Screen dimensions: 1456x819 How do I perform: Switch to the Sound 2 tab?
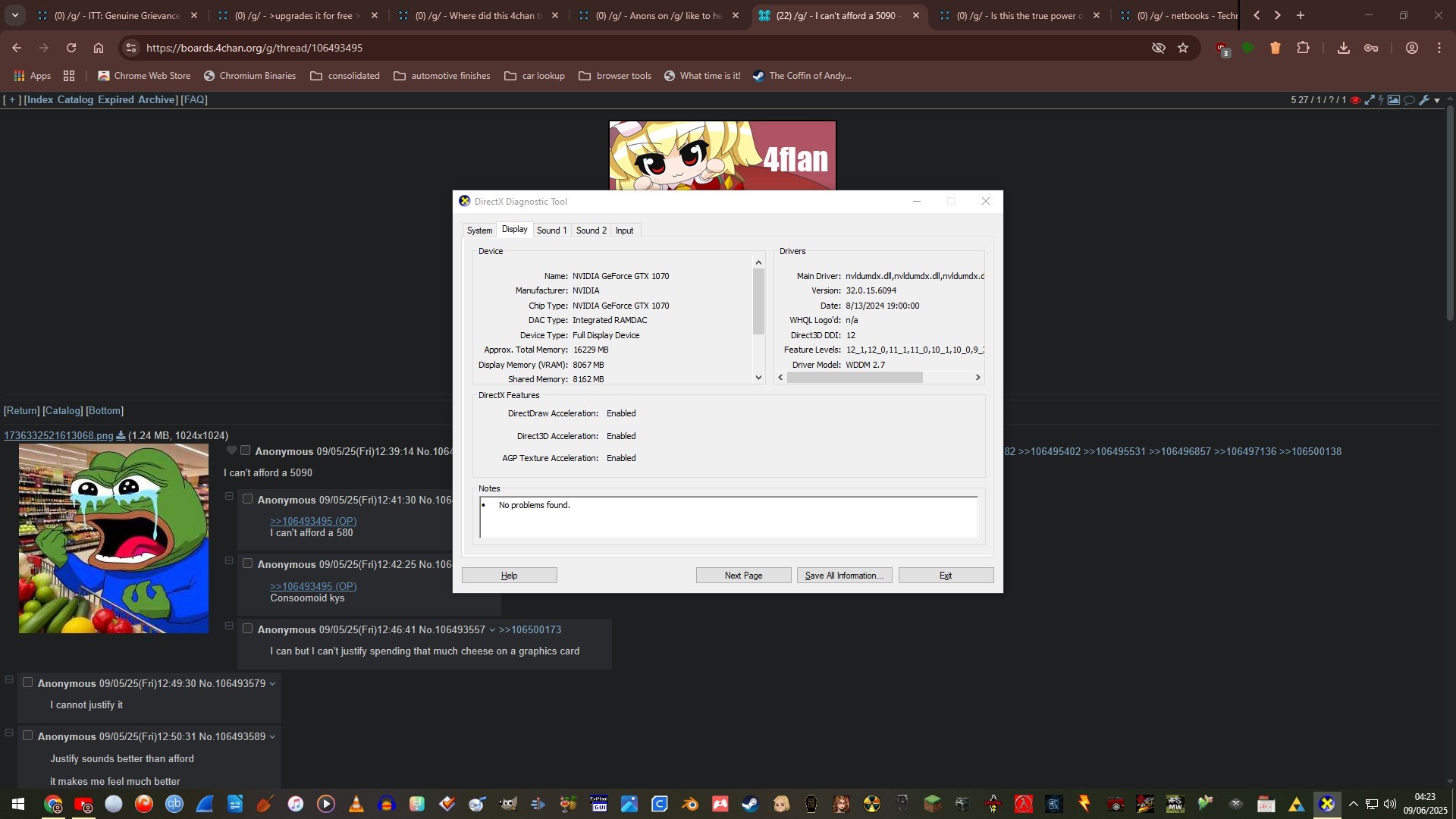[x=591, y=231]
